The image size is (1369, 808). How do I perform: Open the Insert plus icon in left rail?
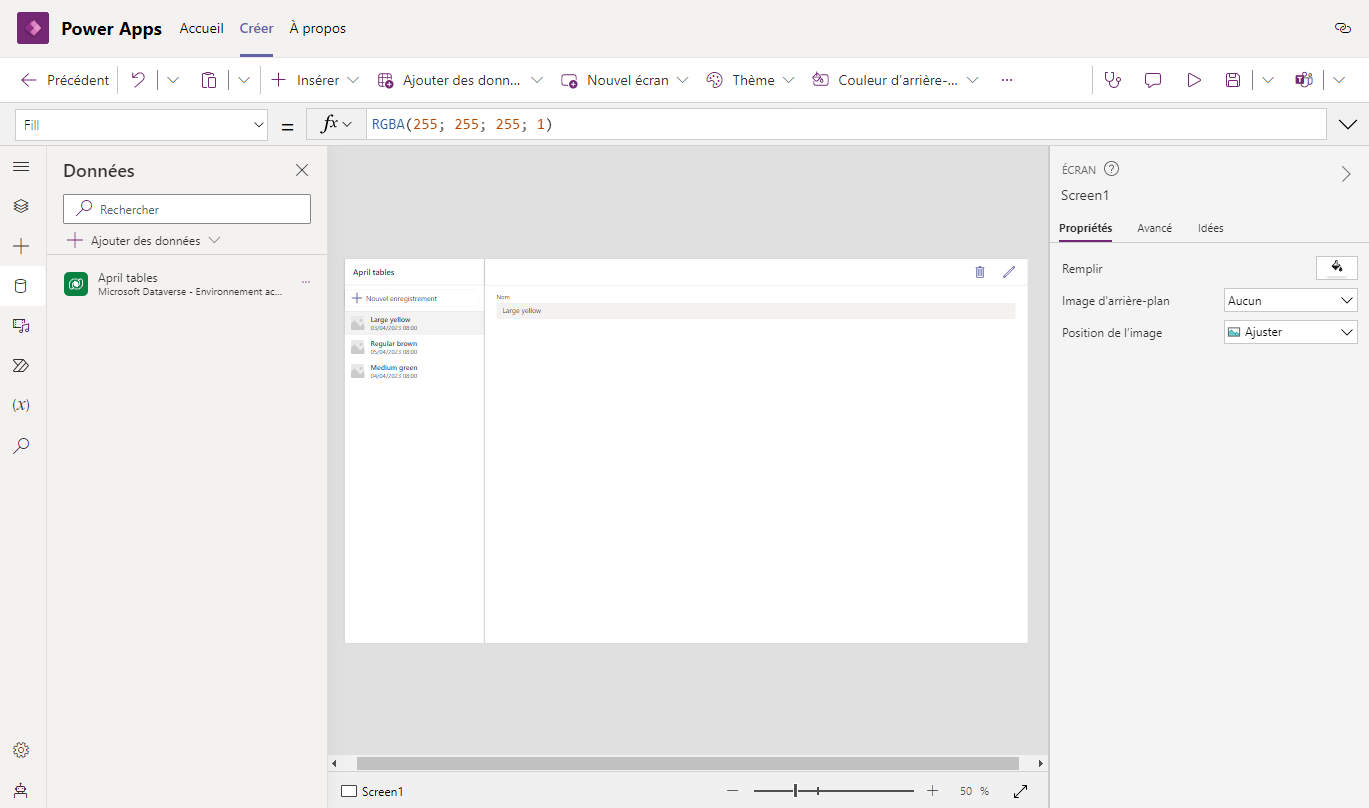21,246
